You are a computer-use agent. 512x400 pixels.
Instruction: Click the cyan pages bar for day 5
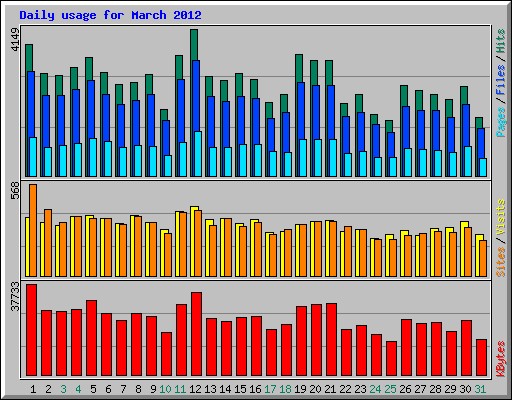[x=93, y=158]
